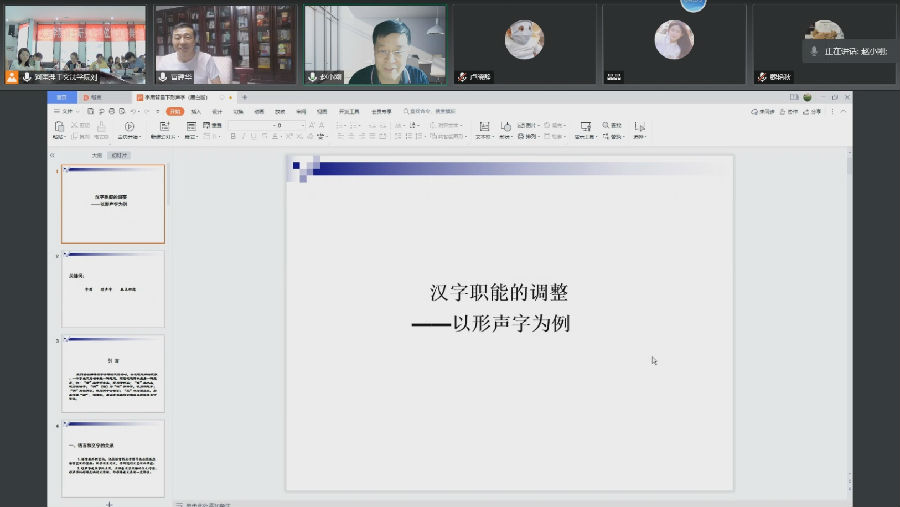Click the Paste icon in the ribbon

pyautogui.click(x=59, y=127)
